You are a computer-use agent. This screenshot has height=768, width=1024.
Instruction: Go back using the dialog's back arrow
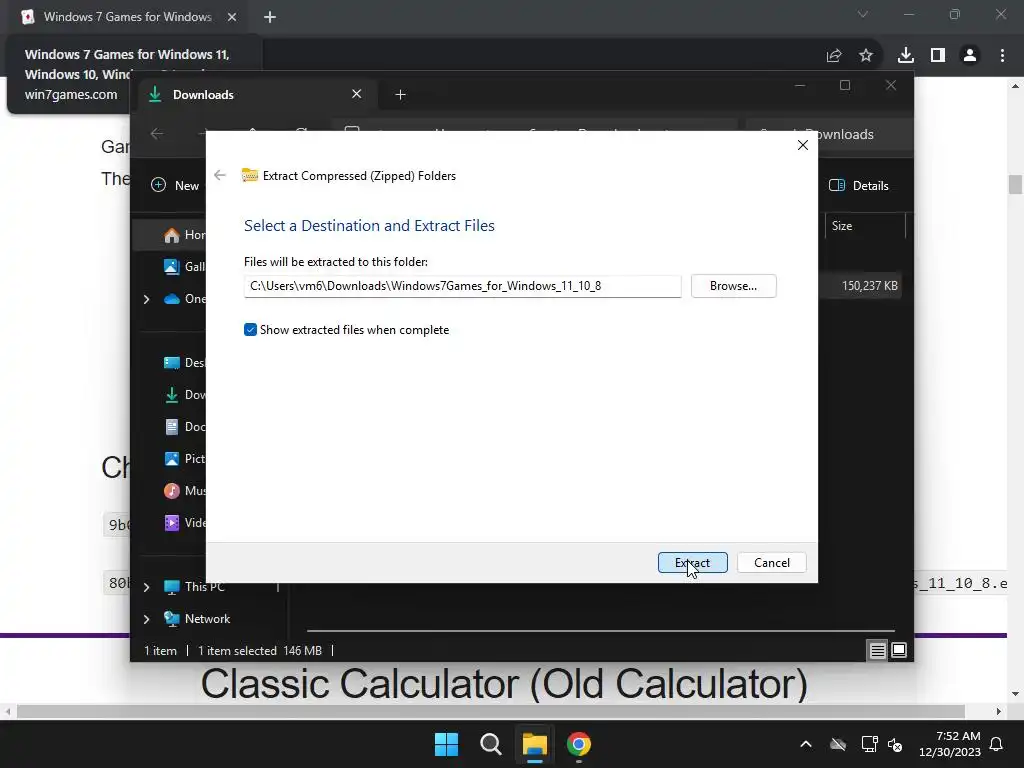point(220,175)
